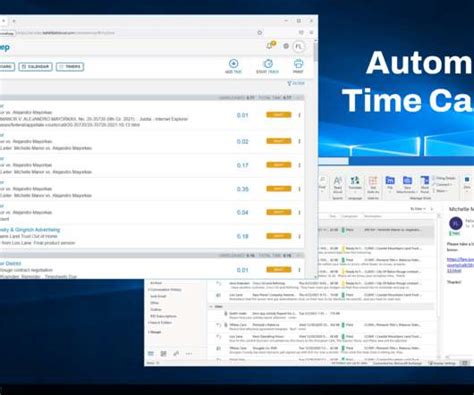Open the settings gear beside the FL avatar
The image size is (474, 395).
(286, 46)
